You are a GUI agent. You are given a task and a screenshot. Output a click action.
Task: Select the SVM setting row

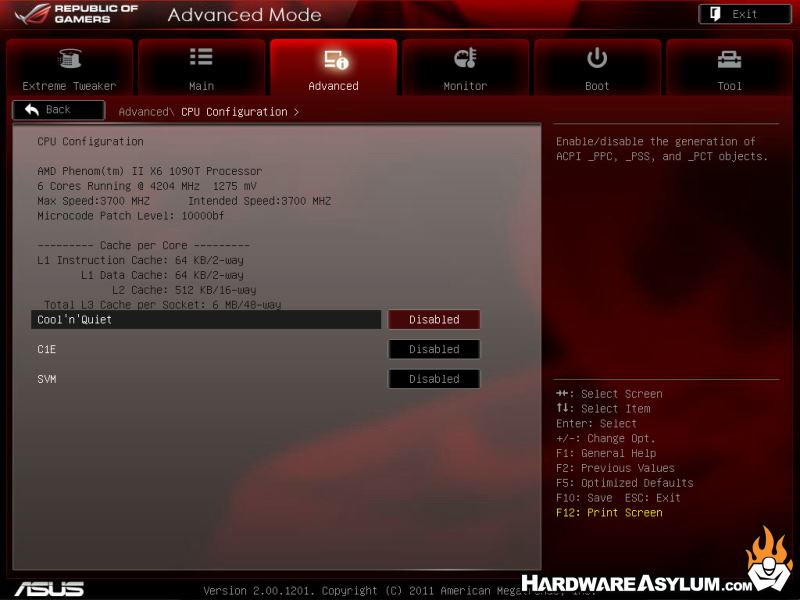coord(206,379)
